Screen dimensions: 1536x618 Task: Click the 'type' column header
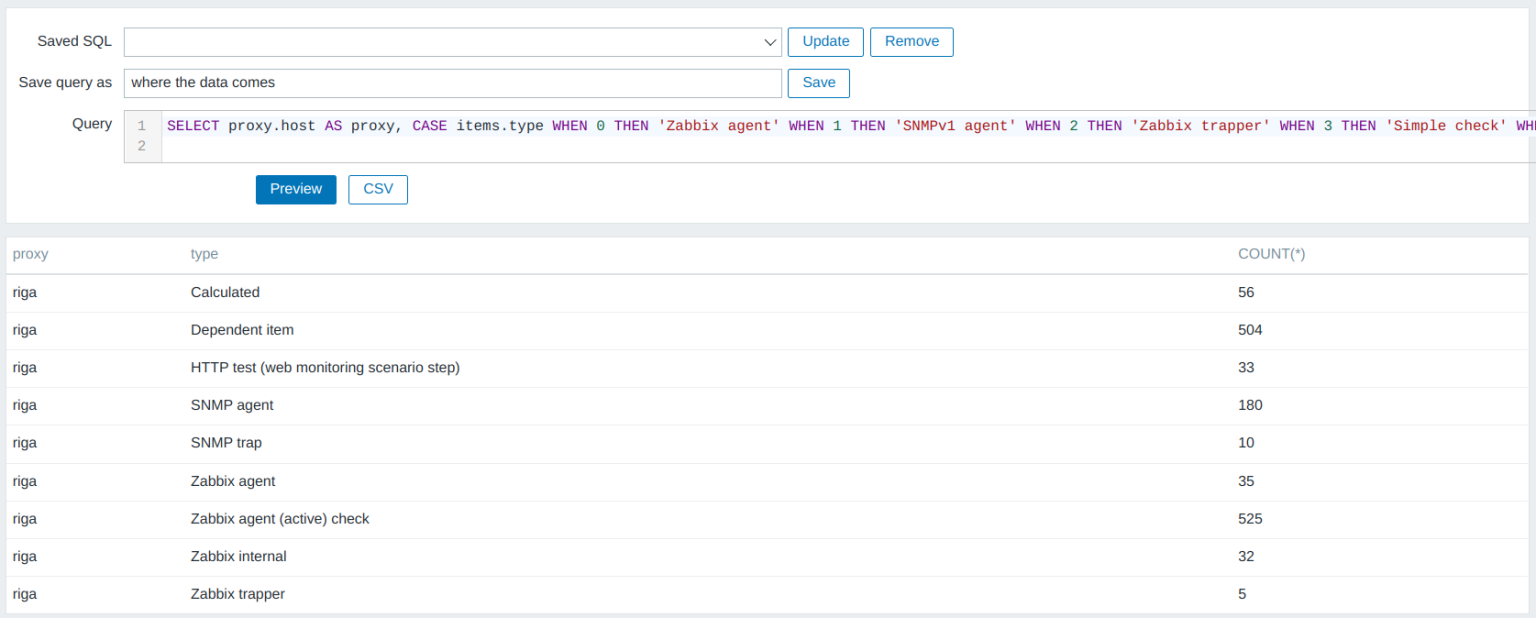(204, 254)
